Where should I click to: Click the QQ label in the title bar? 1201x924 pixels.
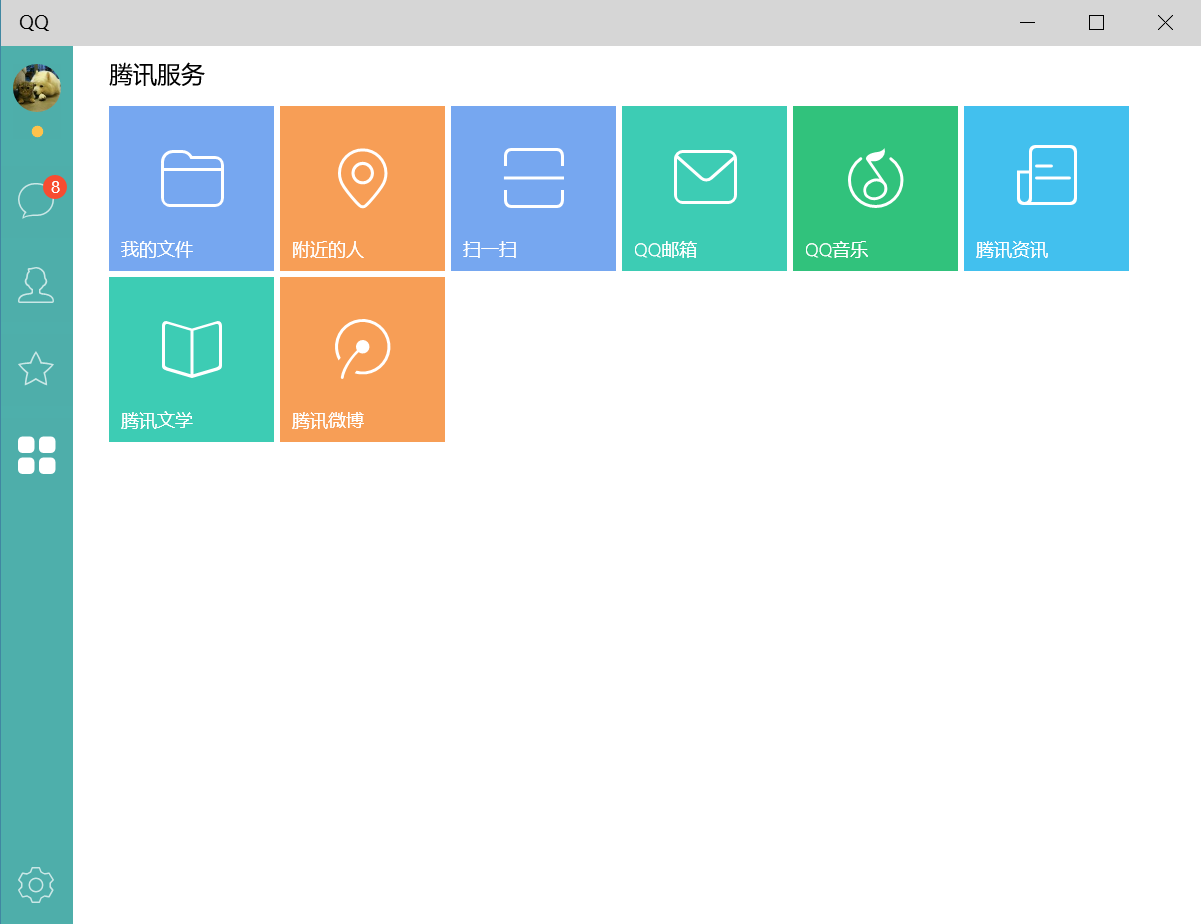pyautogui.click(x=35, y=22)
